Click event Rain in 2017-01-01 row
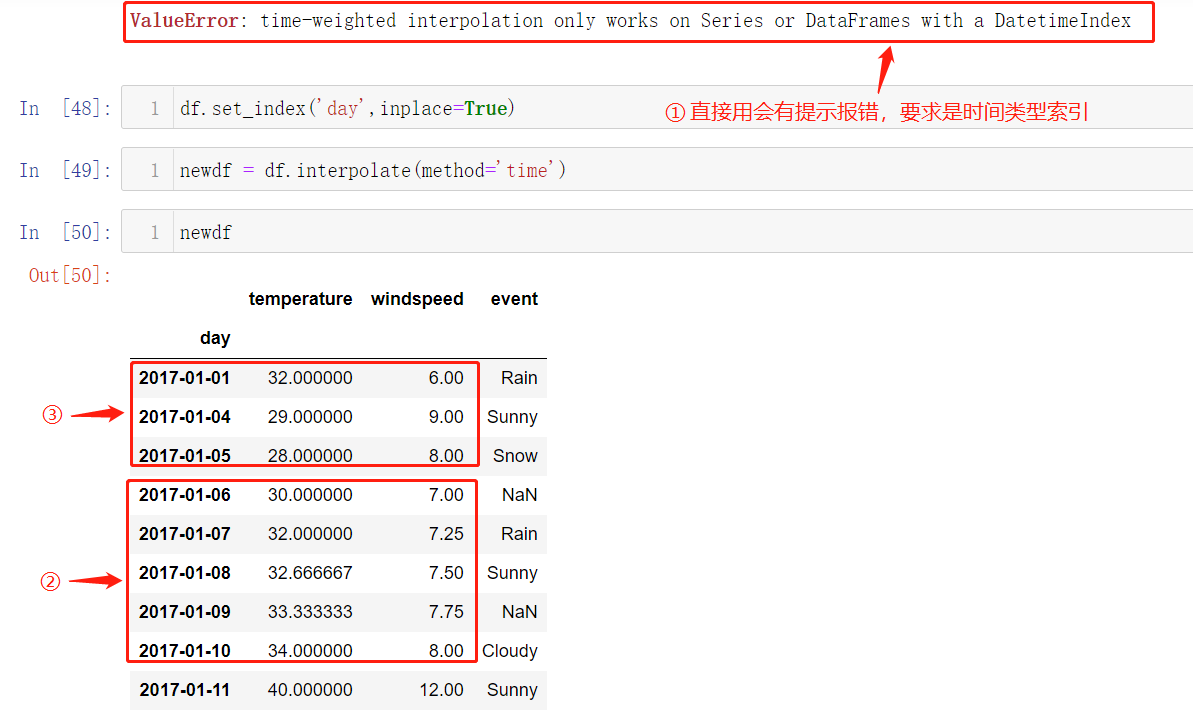This screenshot has width=1193, height=715. (519, 378)
